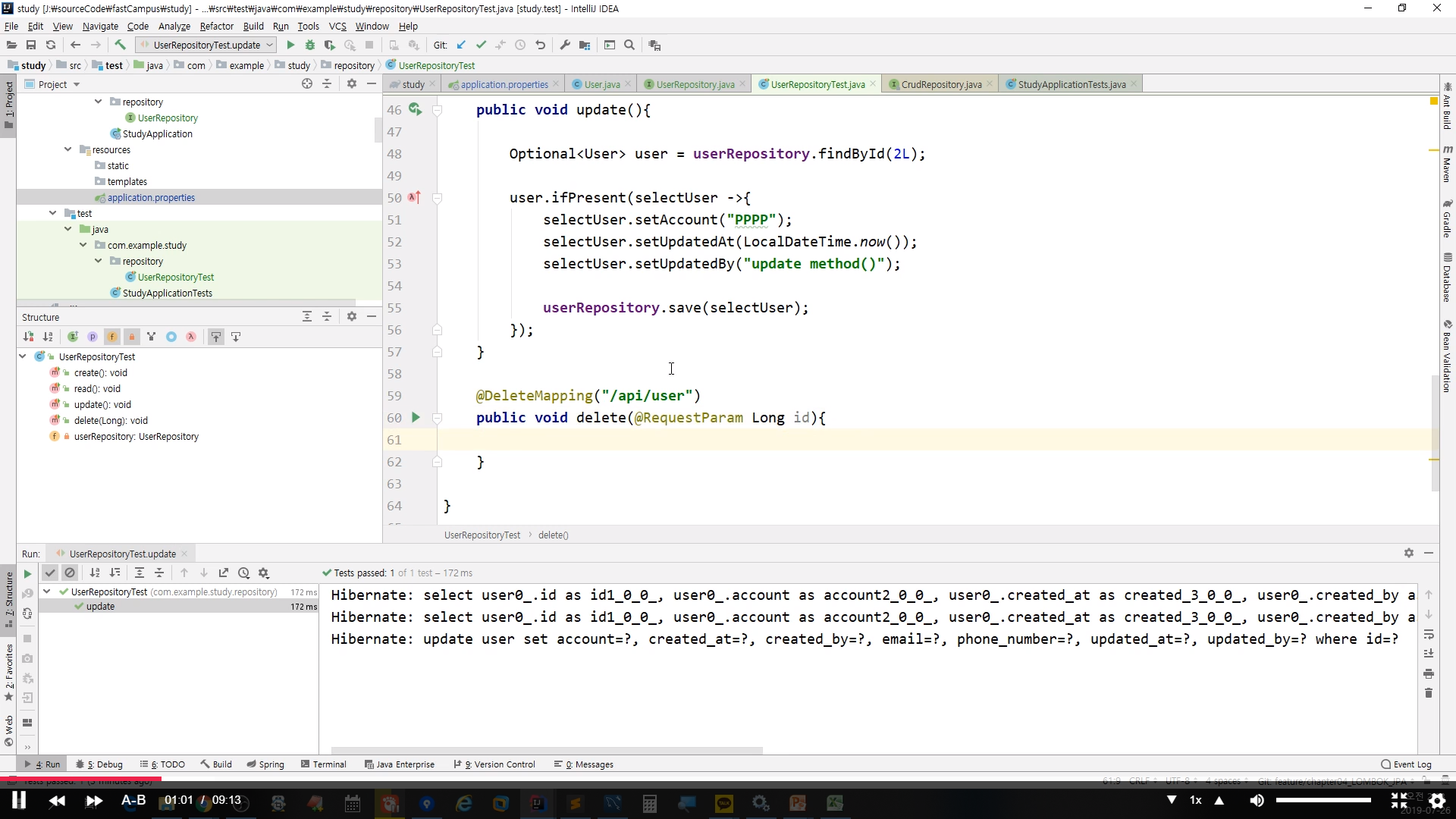1456x819 pixels.
Task: Toggle Show Passed tests checkmark filter
Action: click(x=50, y=573)
